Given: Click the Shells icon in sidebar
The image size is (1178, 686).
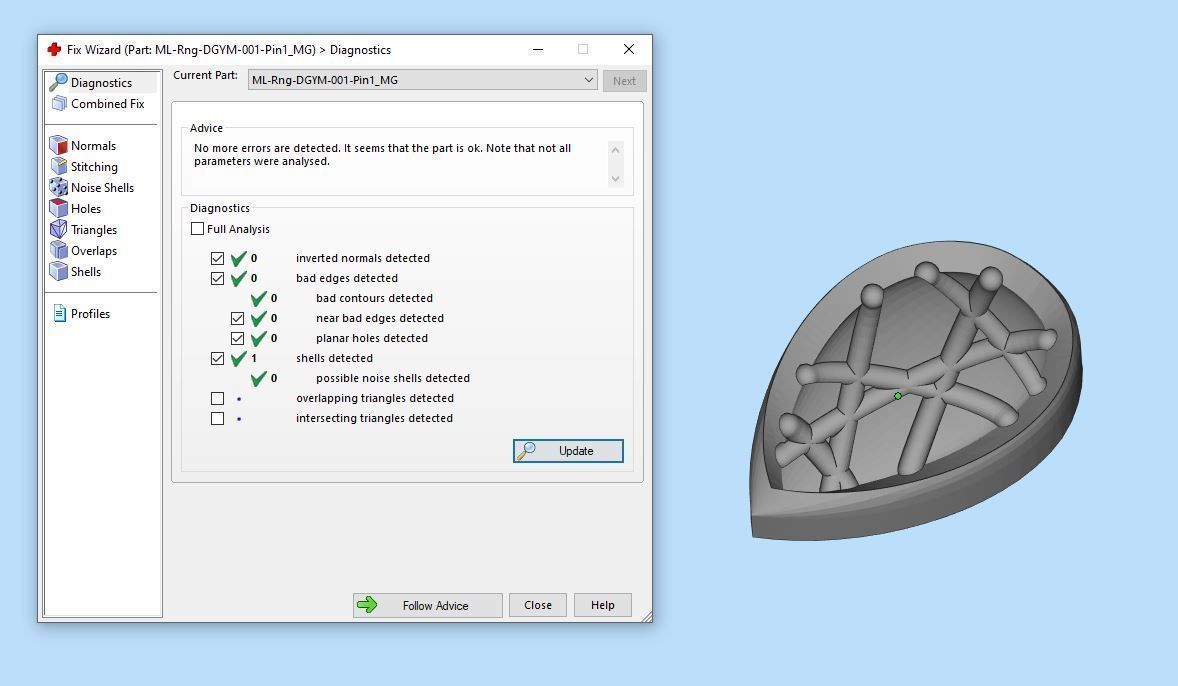Looking at the screenshot, I should 59,271.
